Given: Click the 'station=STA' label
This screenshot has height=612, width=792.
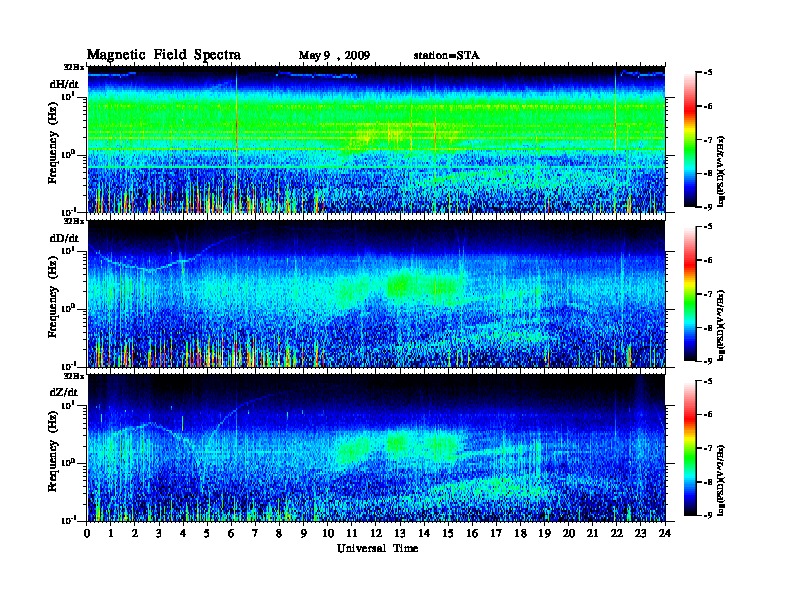Looking at the screenshot, I should coord(447,55).
